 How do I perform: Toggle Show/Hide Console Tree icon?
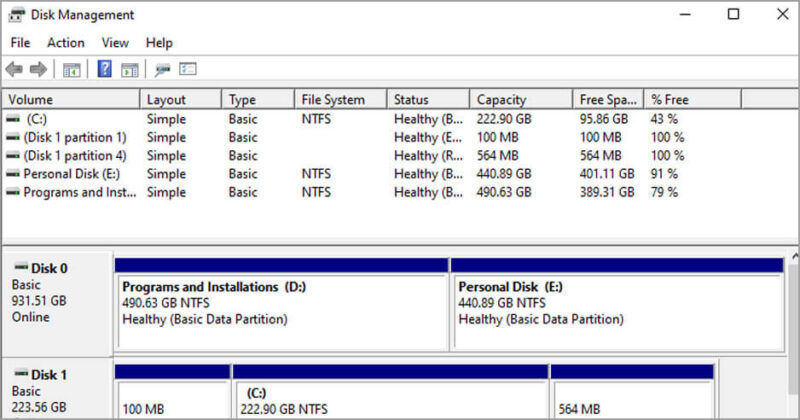click(x=71, y=69)
